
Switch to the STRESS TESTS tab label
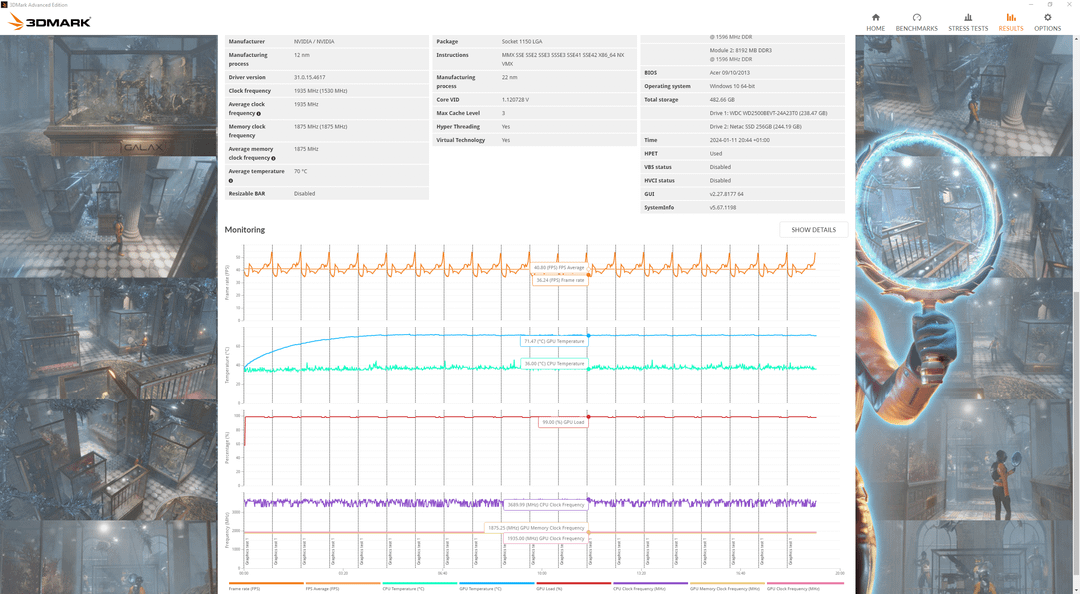(x=968, y=29)
